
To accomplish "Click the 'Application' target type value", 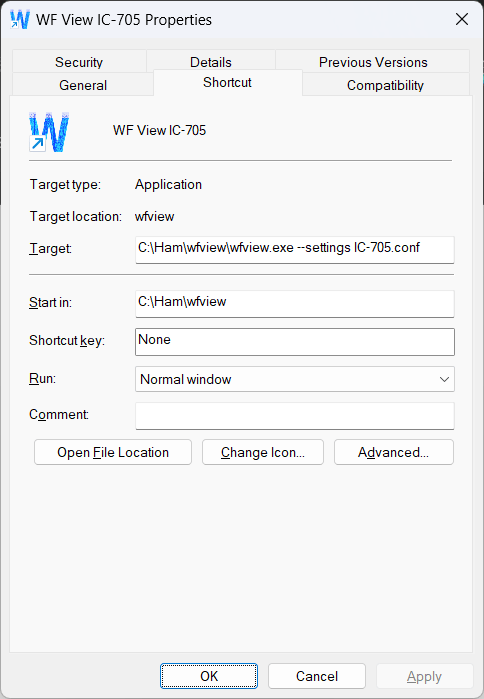I will point(168,185).
